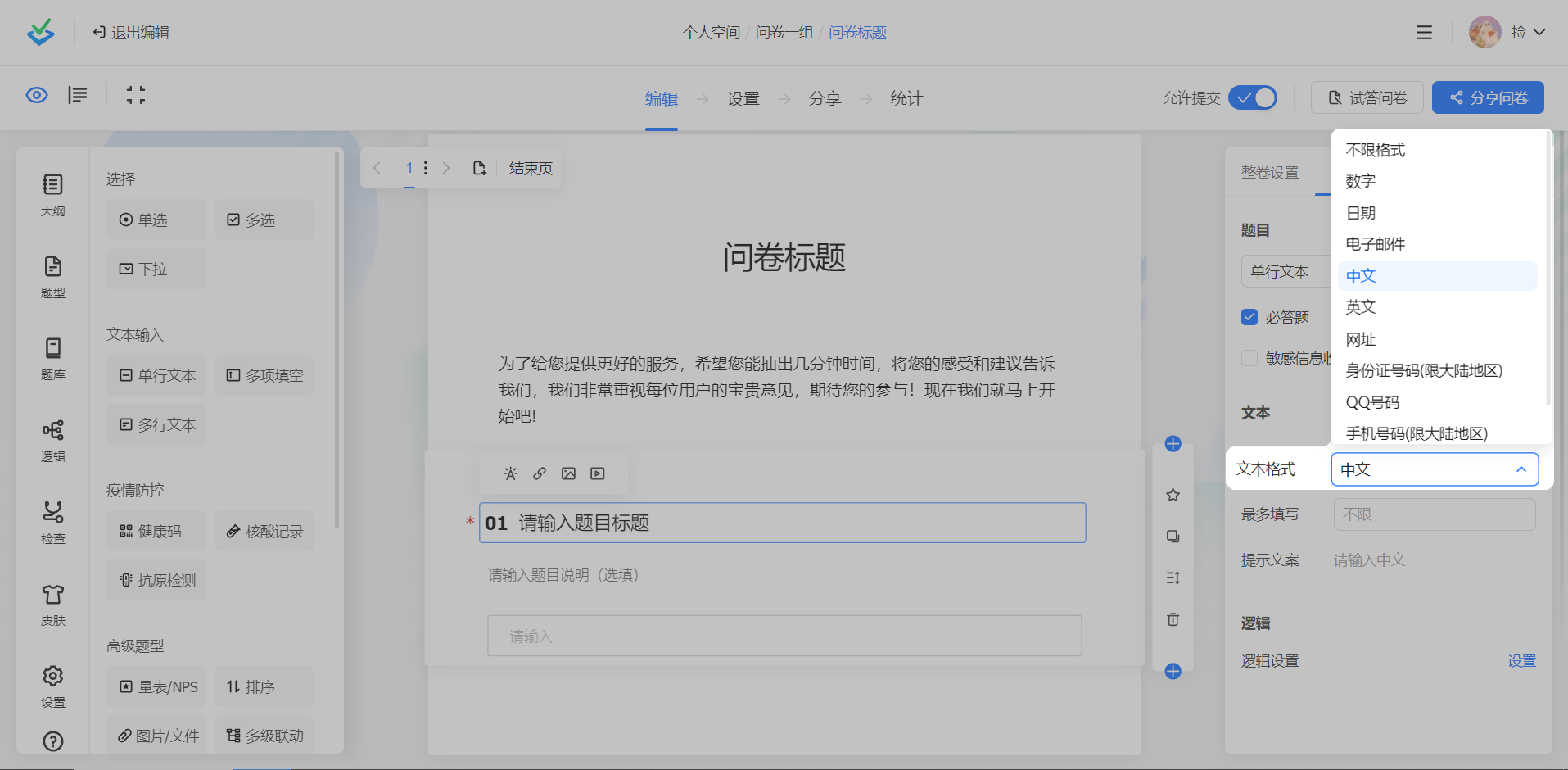Toggle the 允许提交 switch
The width and height of the screenshot is (1568, 770).
pos(1253,98)
